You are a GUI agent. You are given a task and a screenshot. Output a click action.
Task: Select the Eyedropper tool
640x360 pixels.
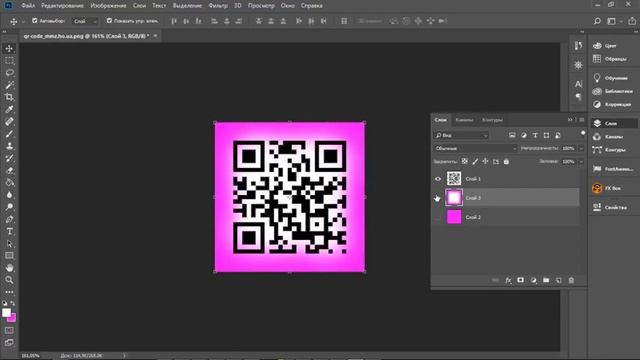9,109
